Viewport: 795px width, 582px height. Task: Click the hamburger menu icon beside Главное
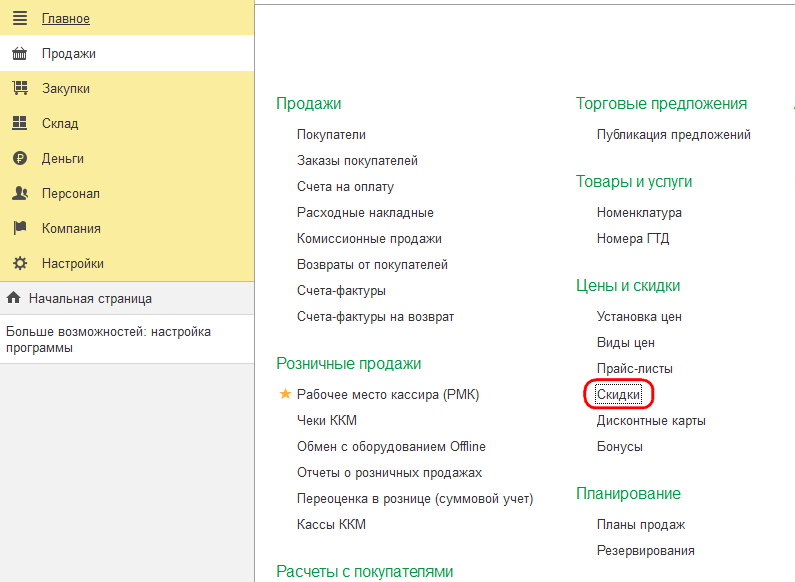[x=20, y=18]
